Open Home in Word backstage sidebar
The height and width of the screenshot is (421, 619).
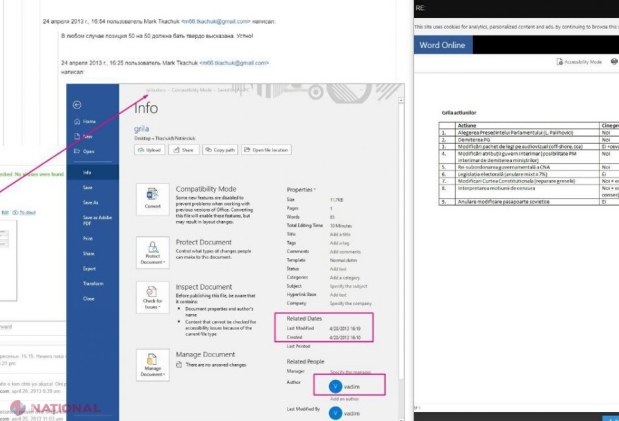pyautogui.click(x=89, y=122)
